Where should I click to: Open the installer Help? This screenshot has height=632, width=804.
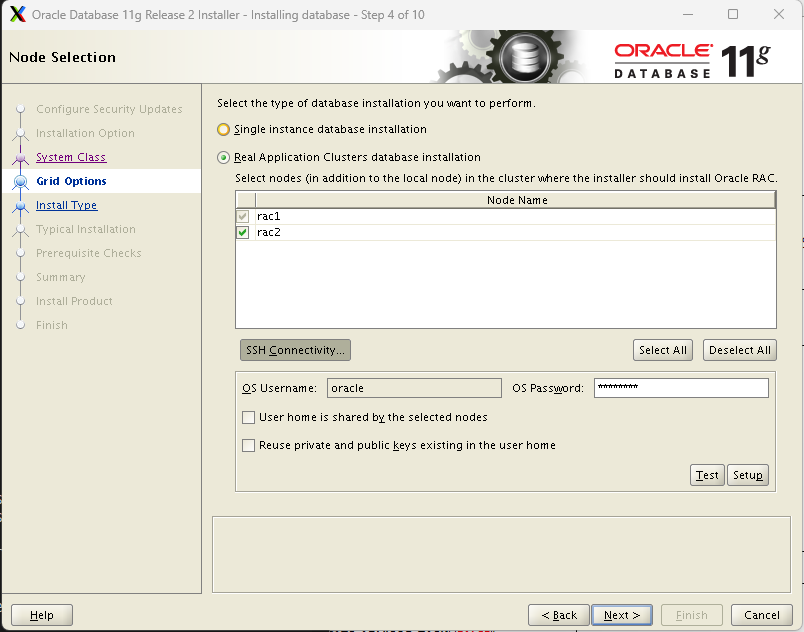(42, 615)
